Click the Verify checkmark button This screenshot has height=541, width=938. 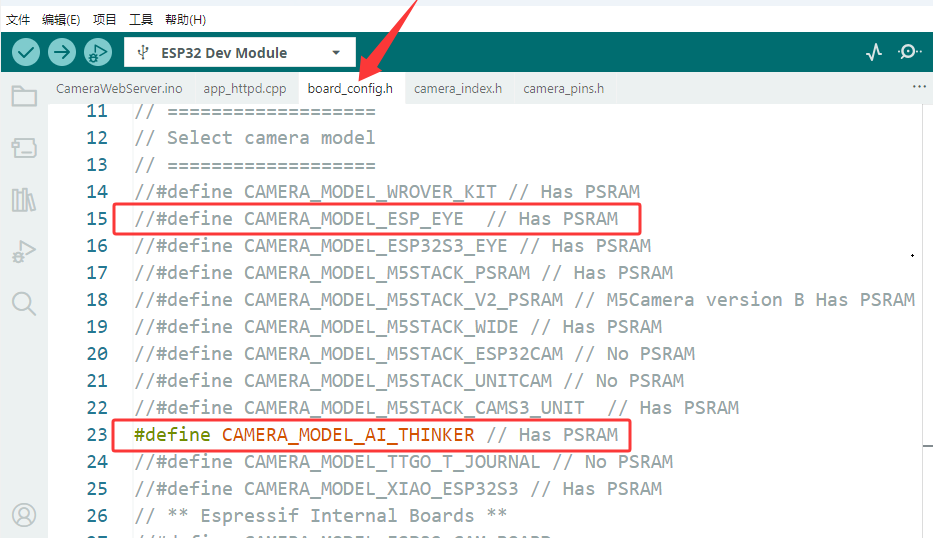tap(26, 53)
